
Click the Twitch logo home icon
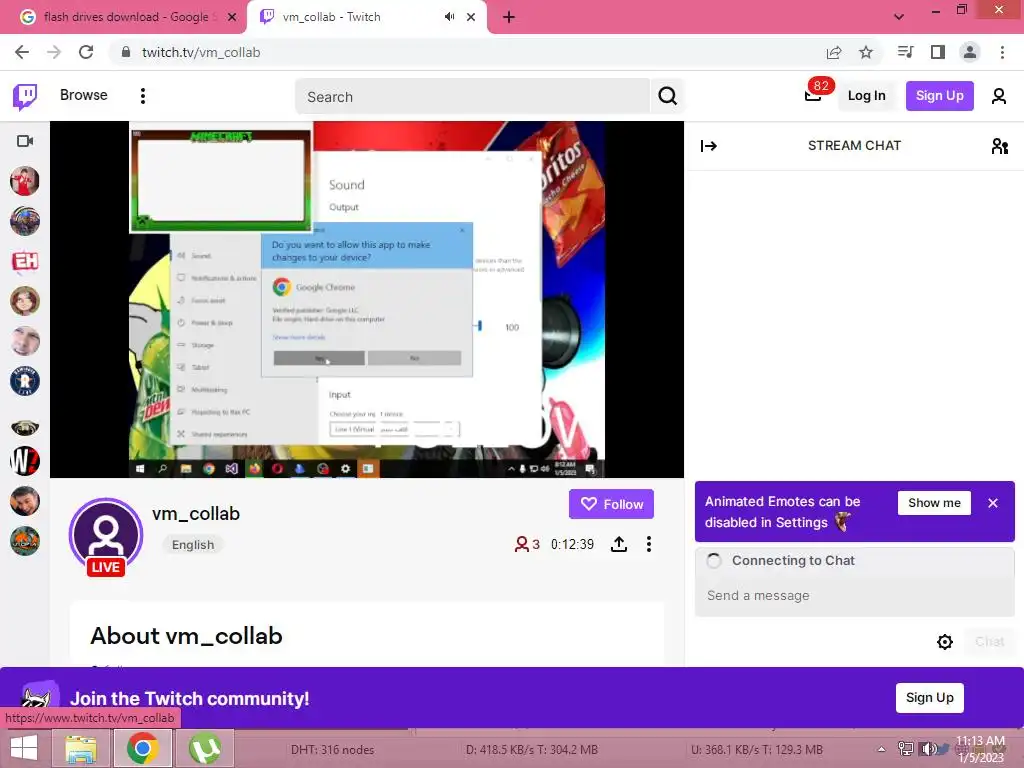25,97
